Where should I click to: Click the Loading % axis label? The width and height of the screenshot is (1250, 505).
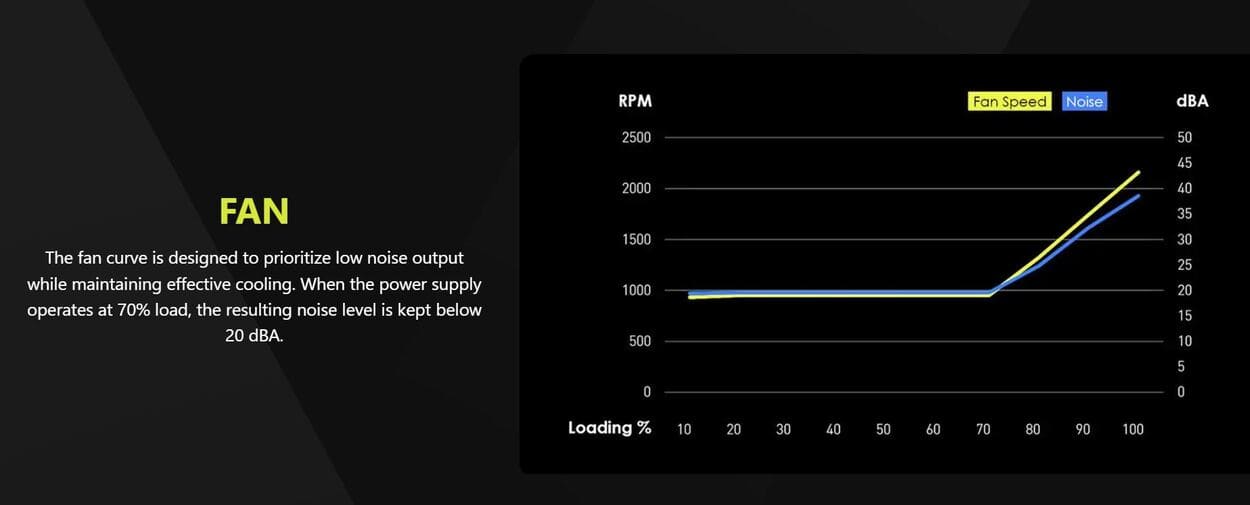coord(609,428)
